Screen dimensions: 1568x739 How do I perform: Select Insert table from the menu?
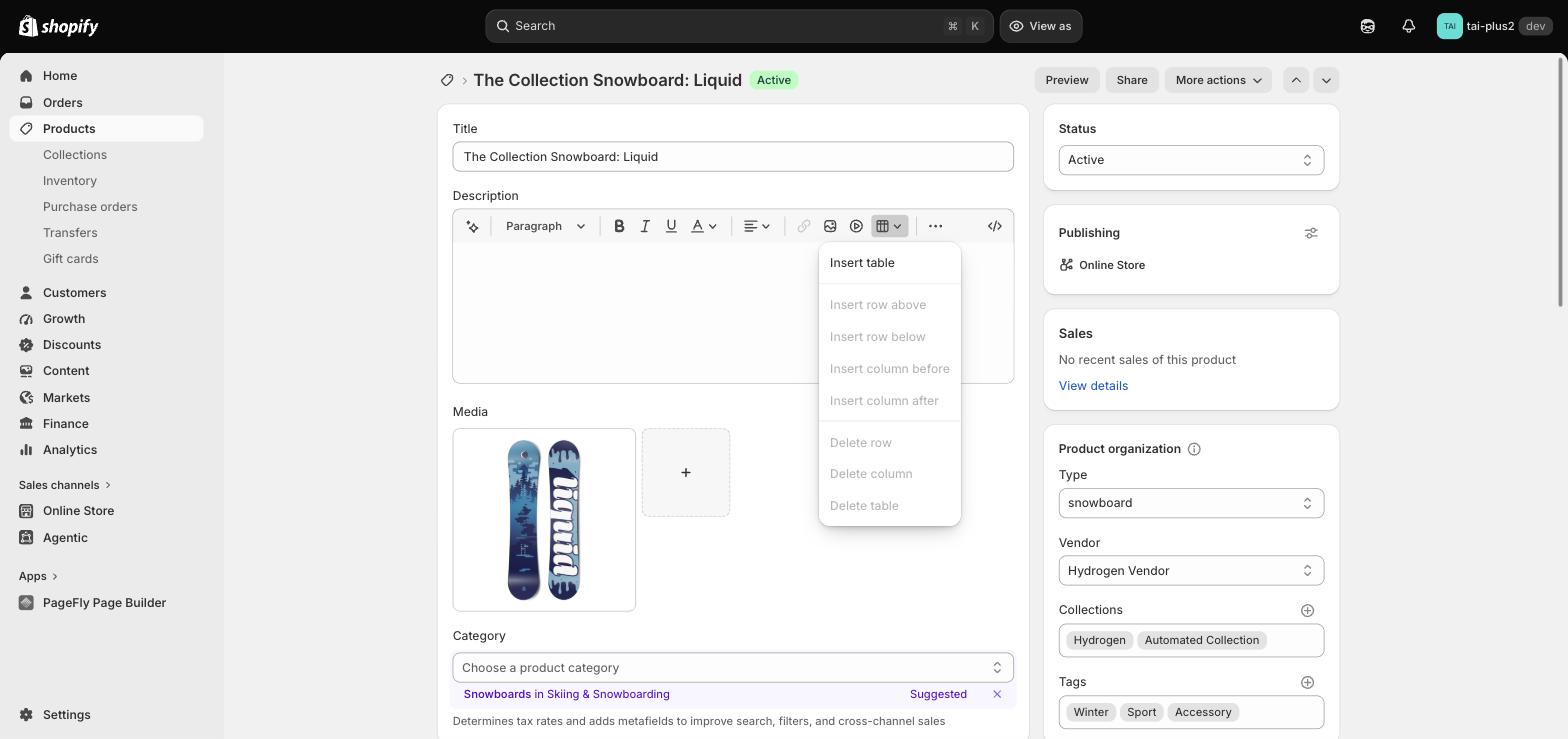coord(890,263)
